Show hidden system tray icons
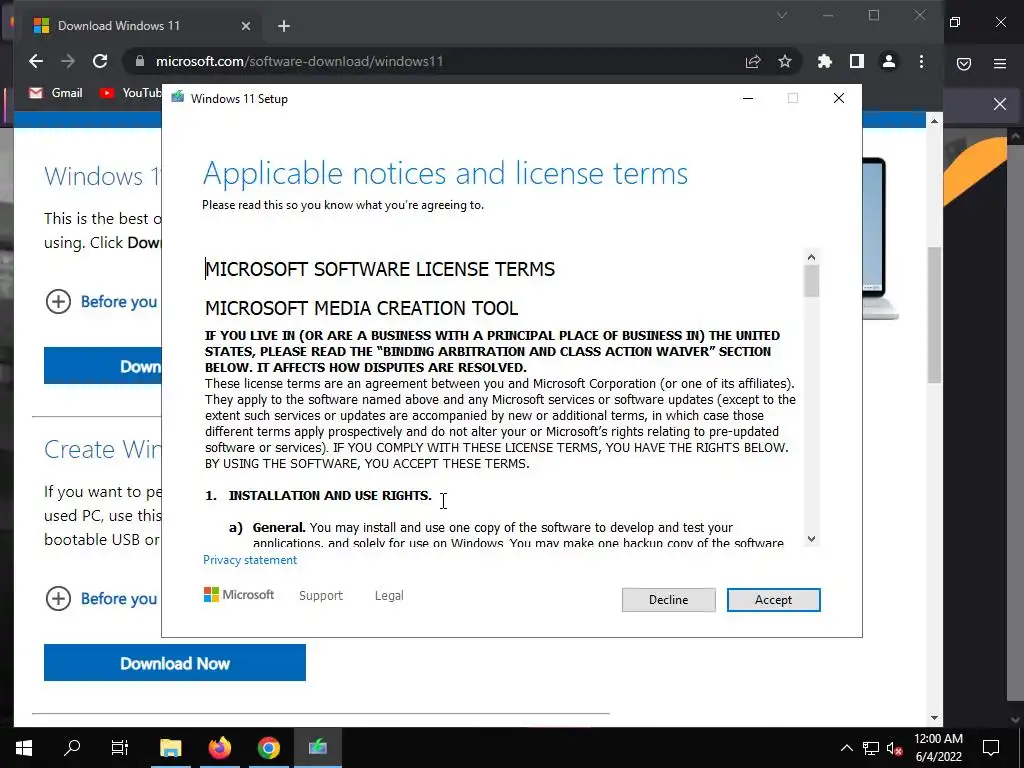This screenshot has width=1024, height=768. pos(846,748)
